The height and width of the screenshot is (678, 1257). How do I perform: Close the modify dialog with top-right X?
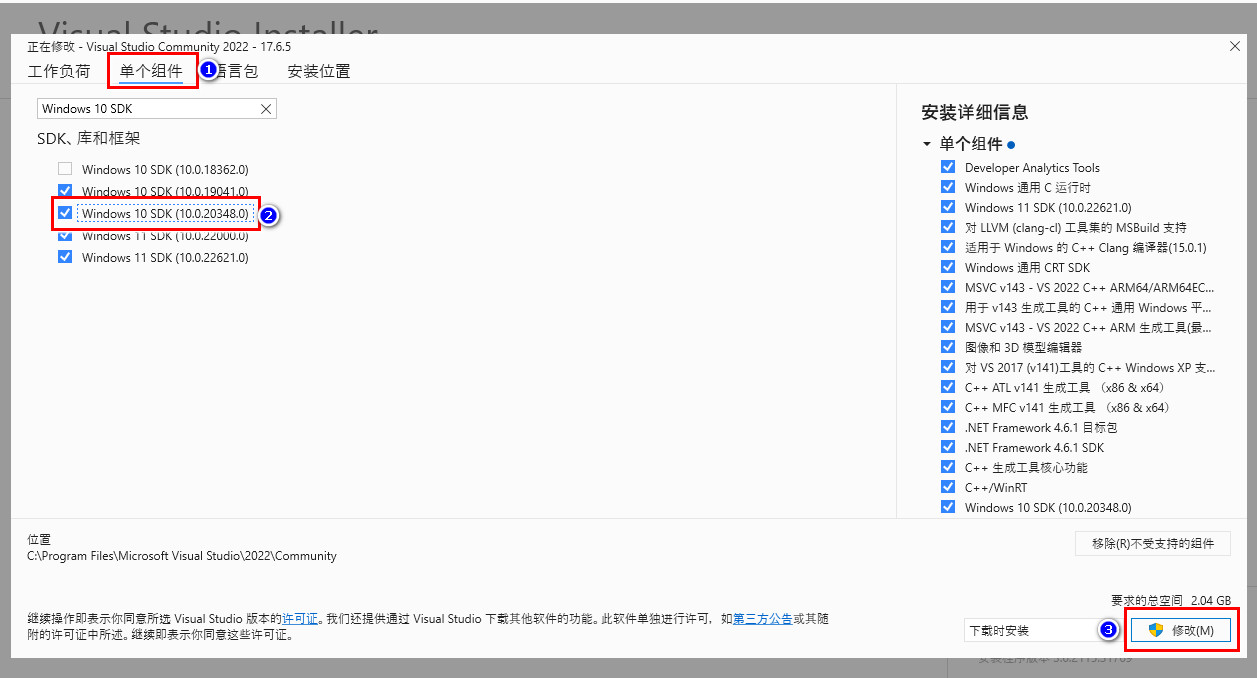[x=1234, y=46]
